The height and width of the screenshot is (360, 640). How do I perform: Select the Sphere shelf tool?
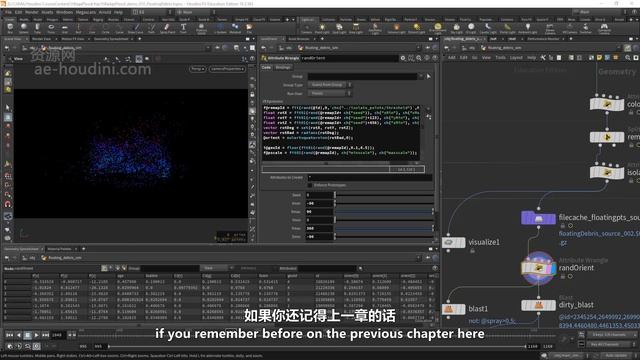tap(24, 28)
